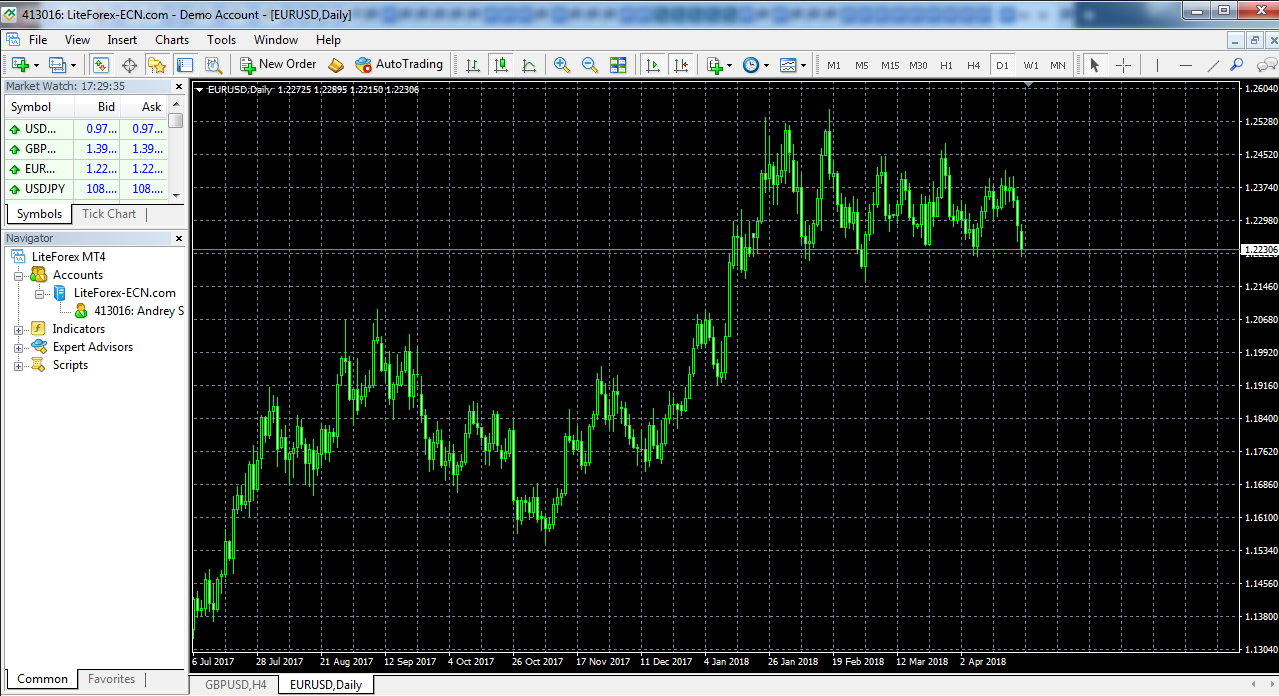Select the MN timeframe
1279x696 pixels.
(1058, 65)
